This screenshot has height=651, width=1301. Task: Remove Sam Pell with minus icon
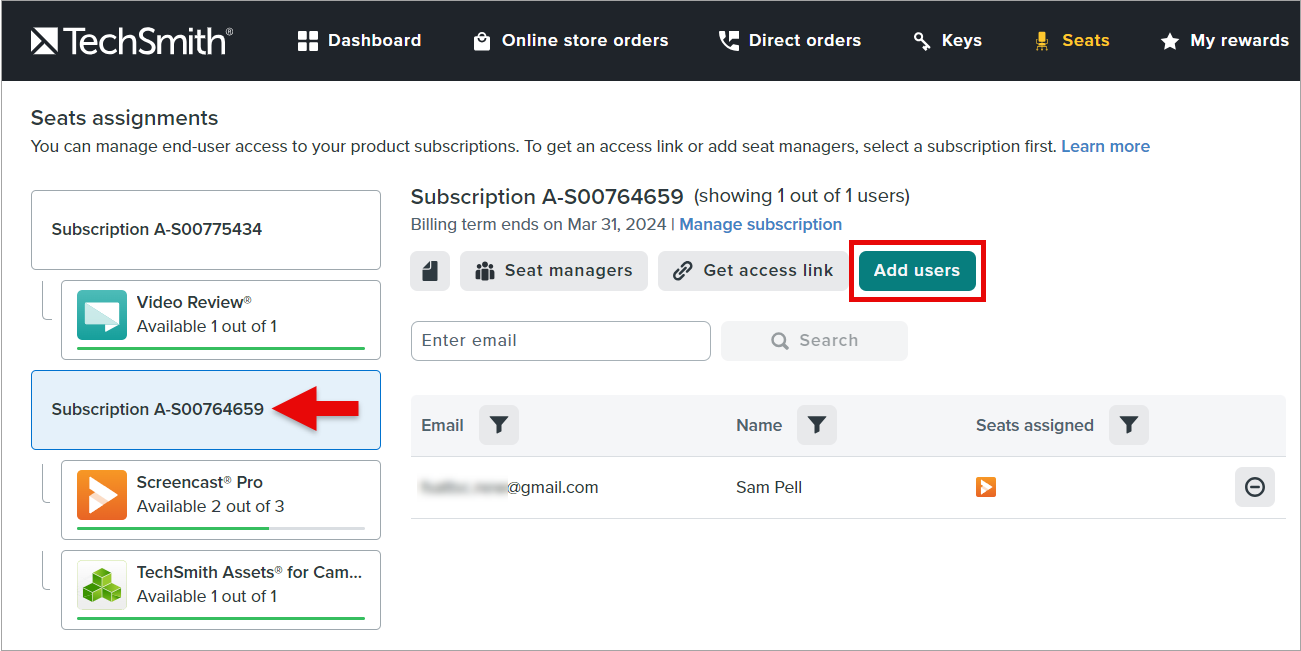[1255, 487]
